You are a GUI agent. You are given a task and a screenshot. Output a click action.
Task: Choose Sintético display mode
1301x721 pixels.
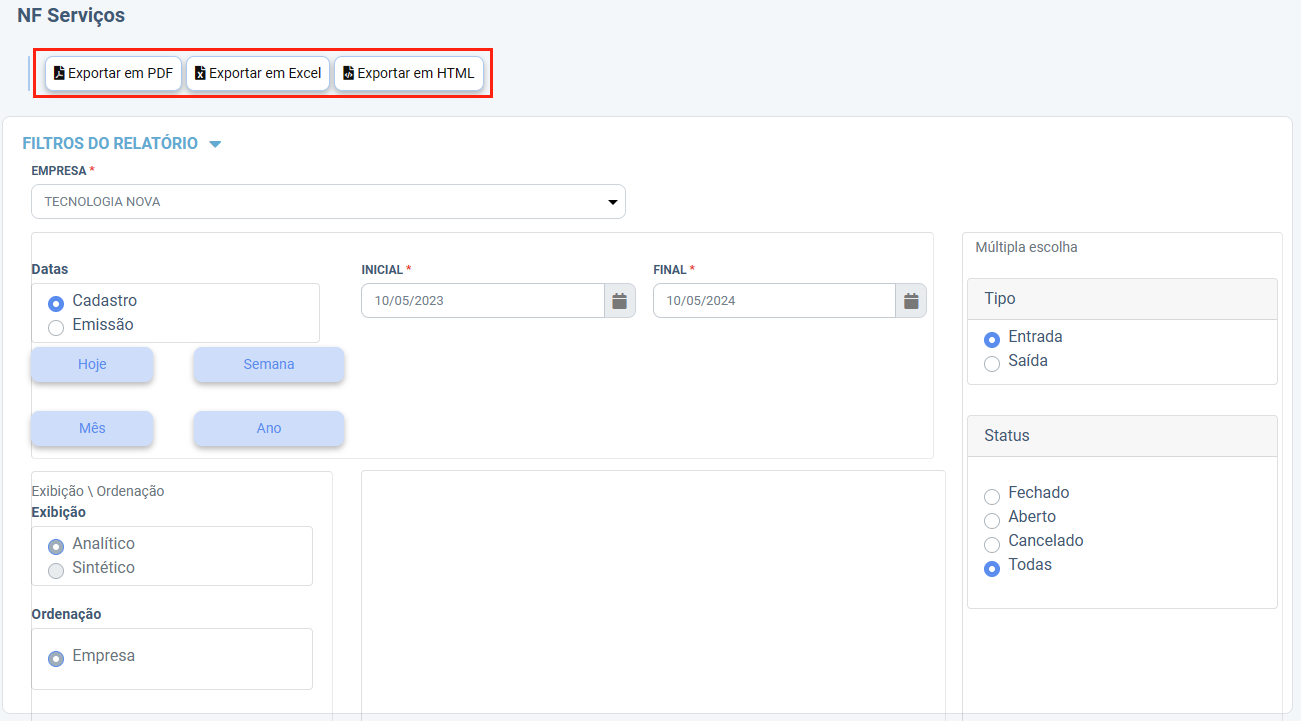tap(56, 570)
